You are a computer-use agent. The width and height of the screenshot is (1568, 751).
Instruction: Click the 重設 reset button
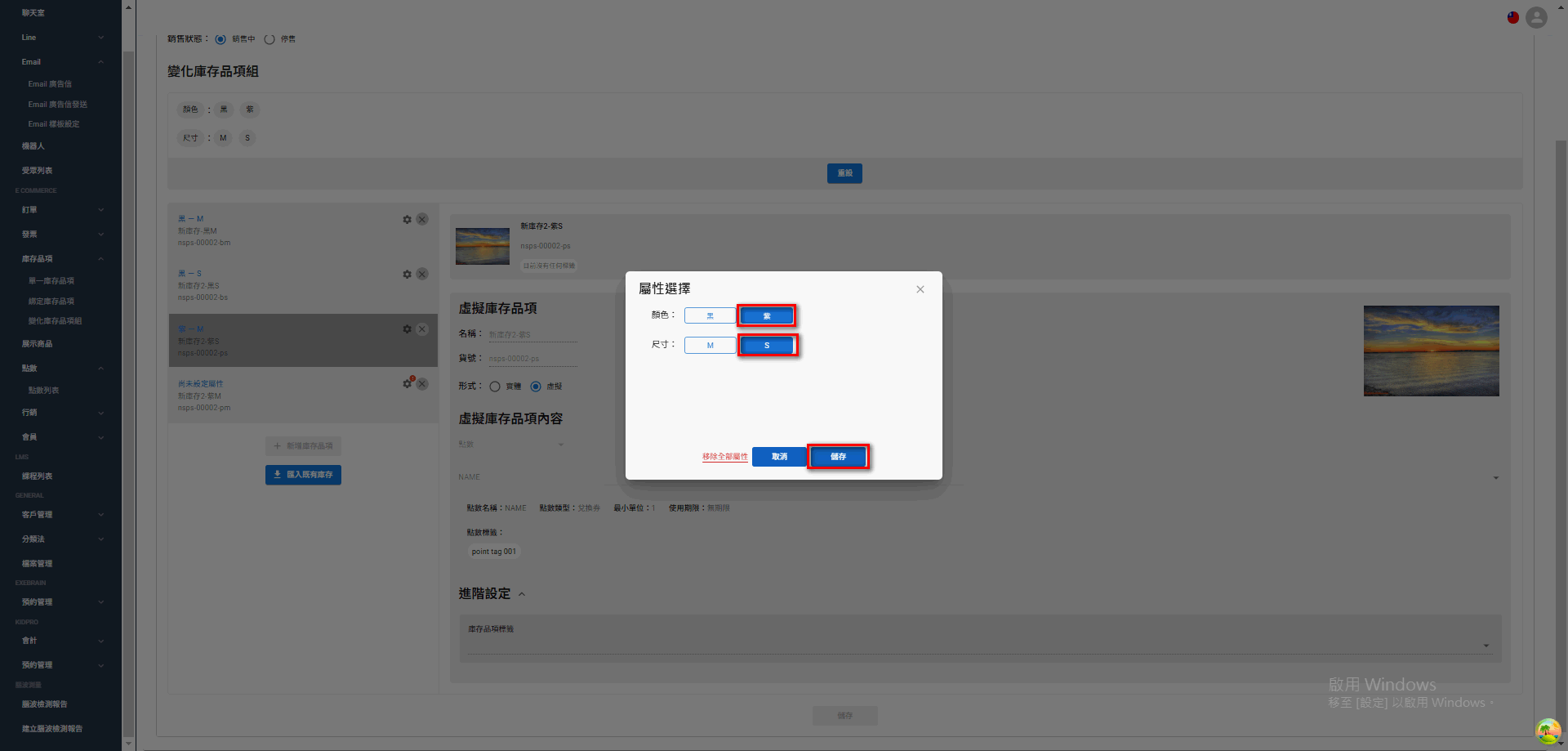pos(844,173)
